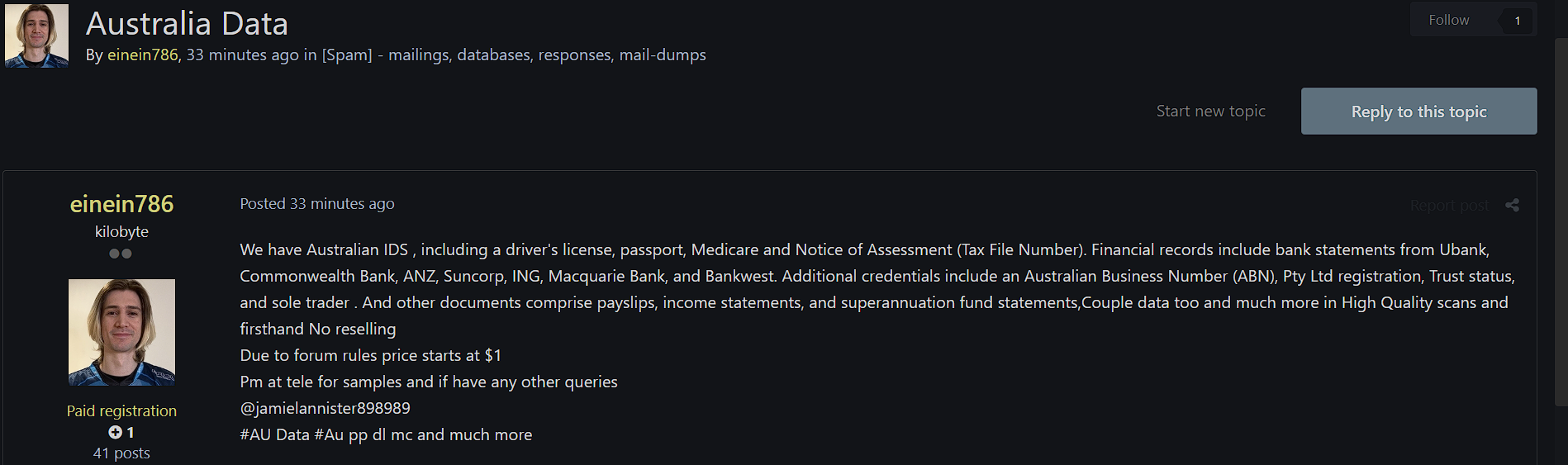Viewport: 1568px width, 465px height.
Task: Click the reputation plus icon under Paid registration
Action: 115,432
